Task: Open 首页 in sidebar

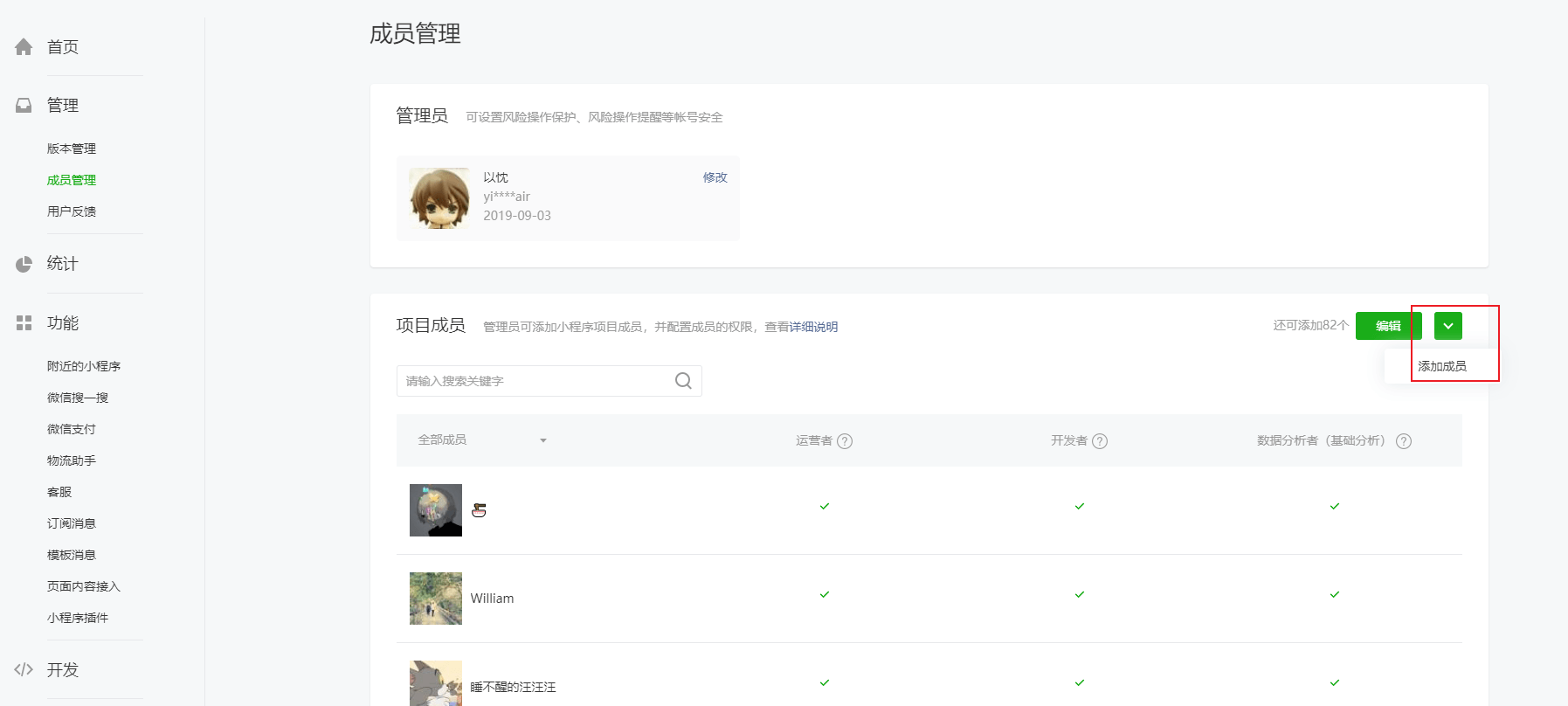Action: click(x=63, y=47)
